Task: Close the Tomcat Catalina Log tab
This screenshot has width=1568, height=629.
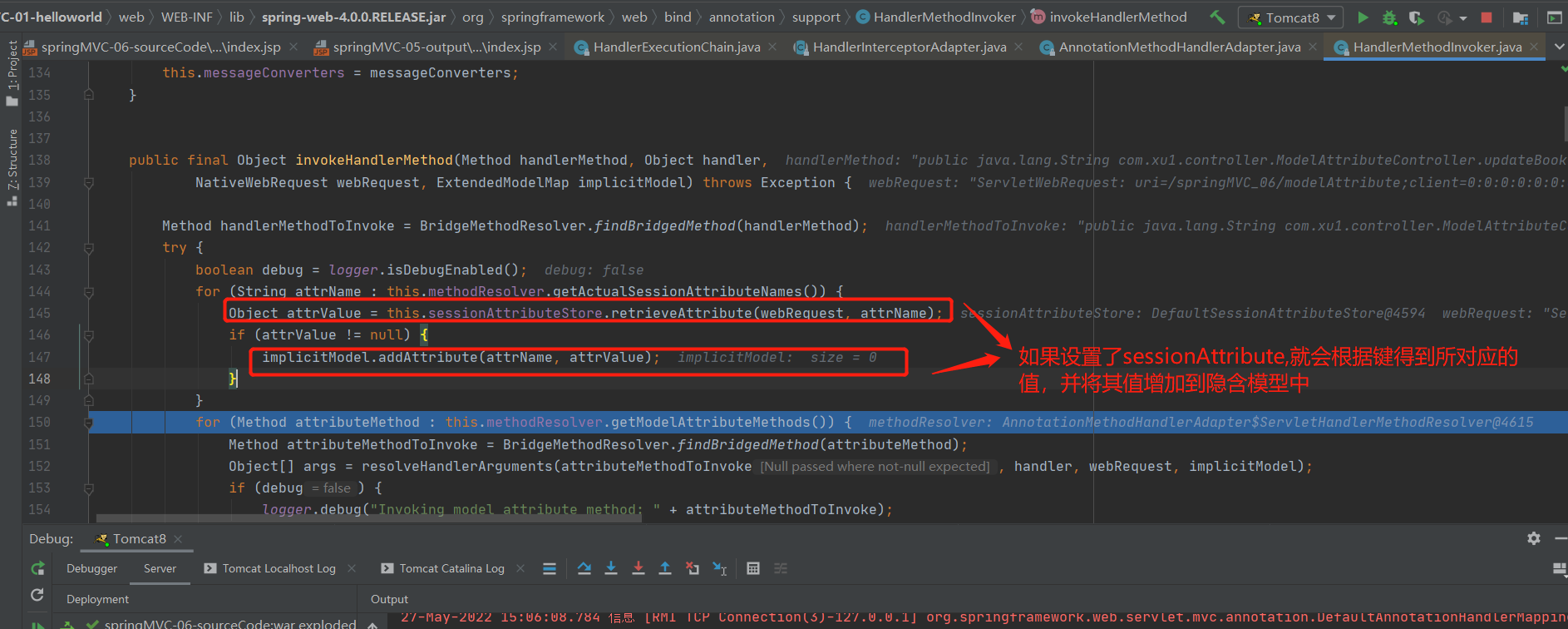Action: (x=520, y=568)
